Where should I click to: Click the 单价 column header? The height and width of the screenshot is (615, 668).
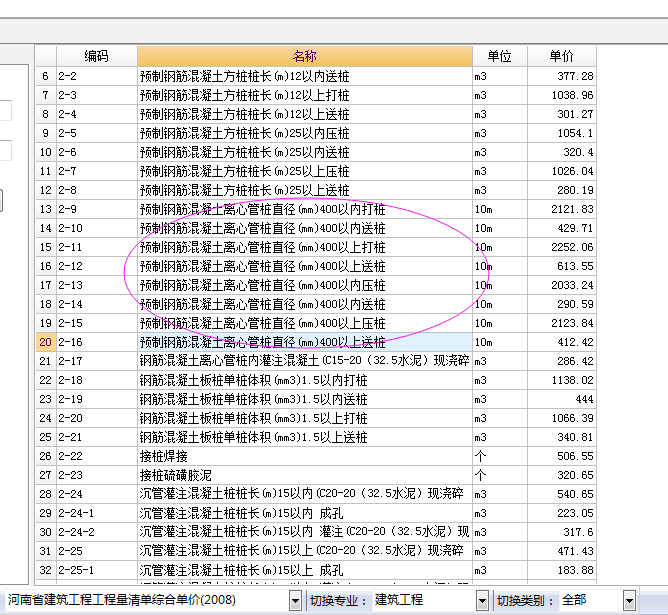coord(561,56)
